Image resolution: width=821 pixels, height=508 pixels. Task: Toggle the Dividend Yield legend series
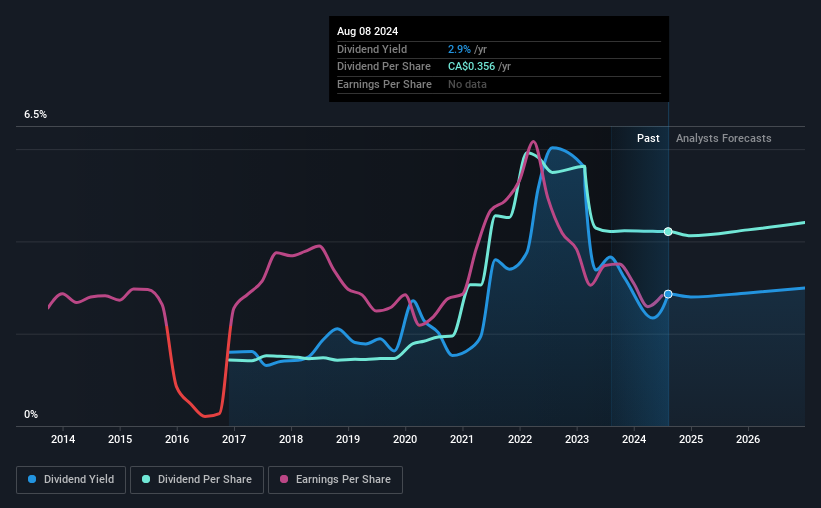(71, 480)
